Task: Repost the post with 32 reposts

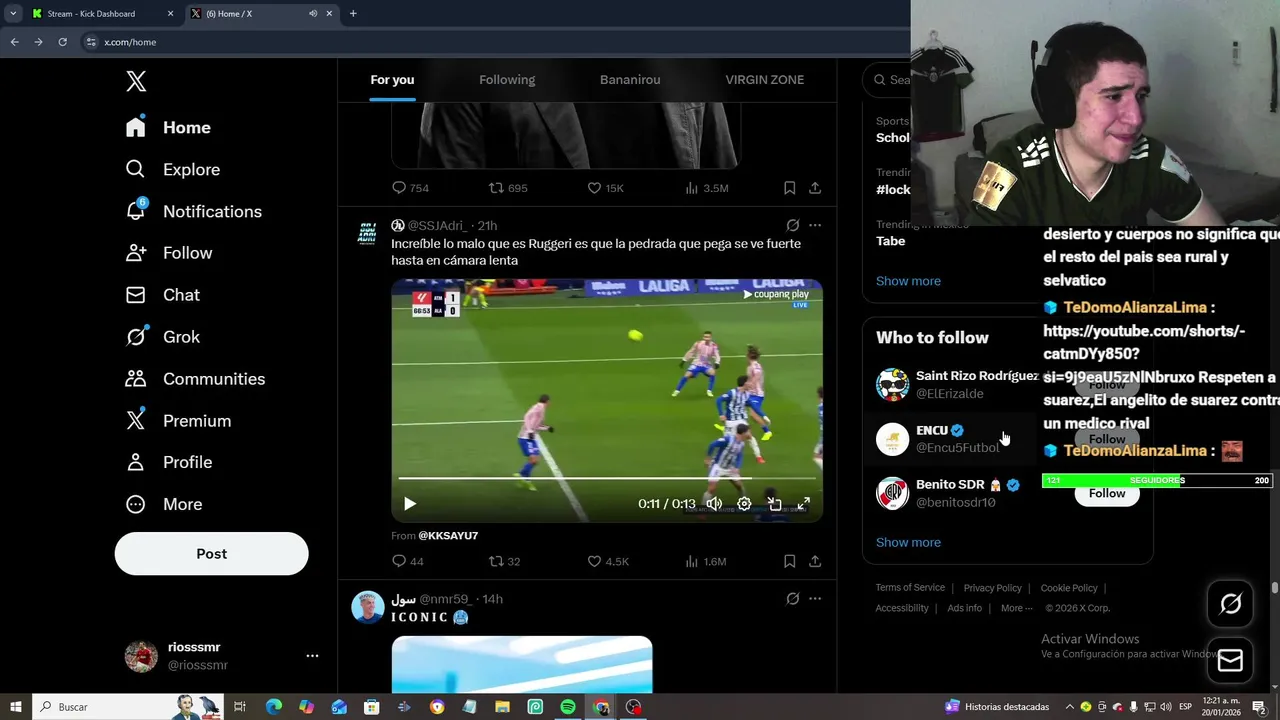Action: pos(504,561)
